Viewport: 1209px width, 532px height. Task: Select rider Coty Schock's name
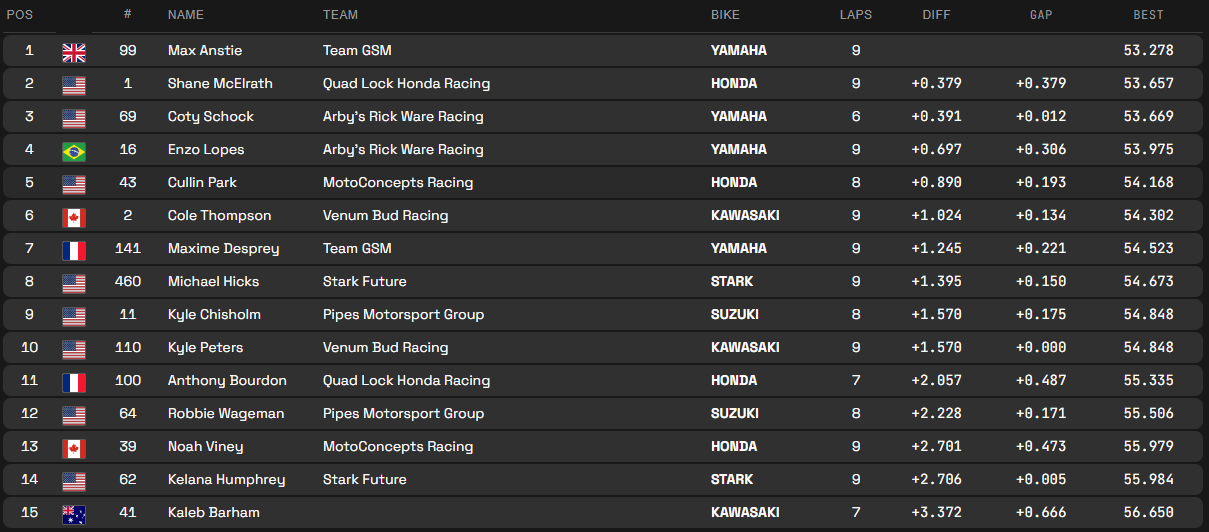tap(211, 116)
